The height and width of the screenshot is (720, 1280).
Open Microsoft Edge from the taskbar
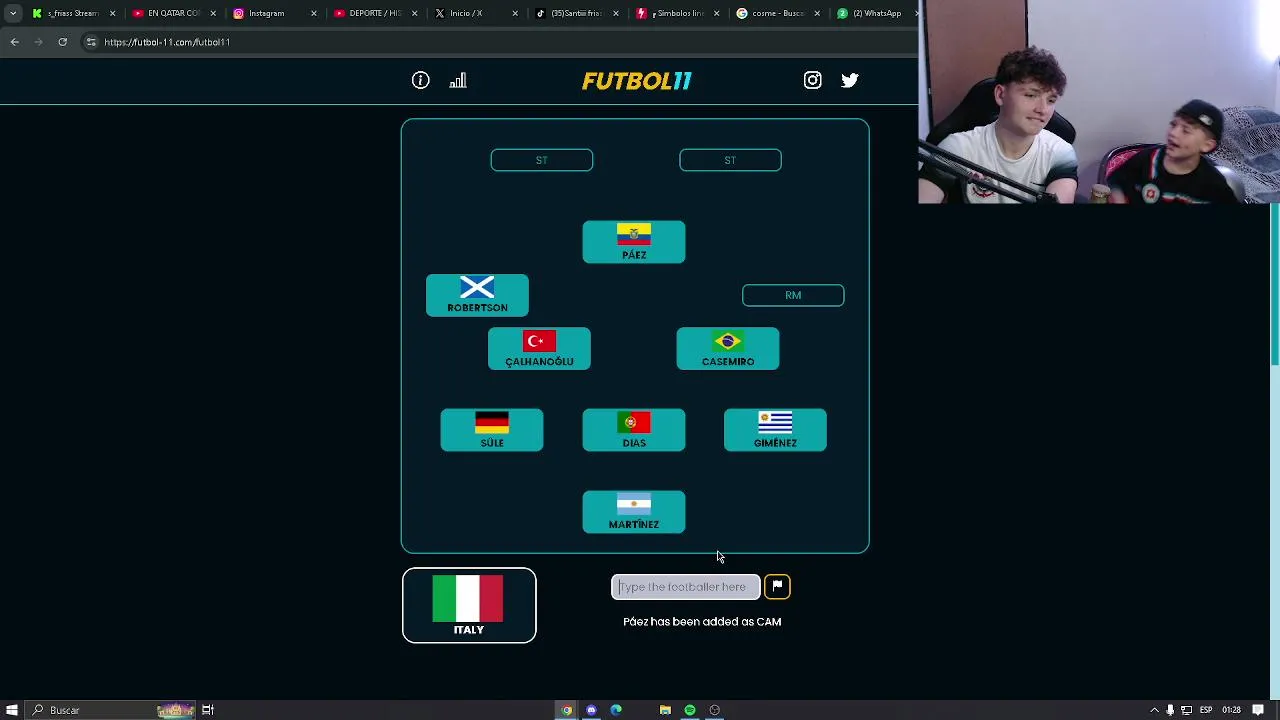tap(616, 710)
